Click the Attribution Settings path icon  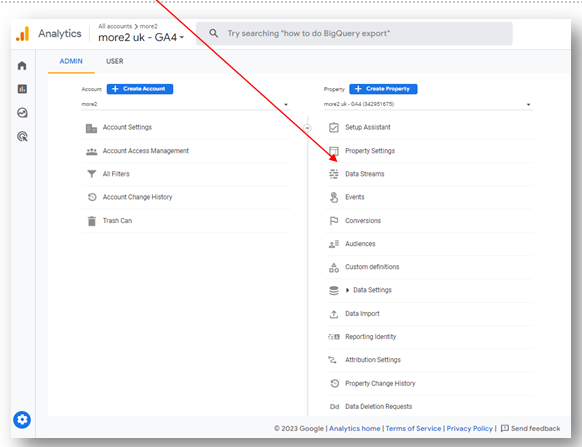point(332,360)
